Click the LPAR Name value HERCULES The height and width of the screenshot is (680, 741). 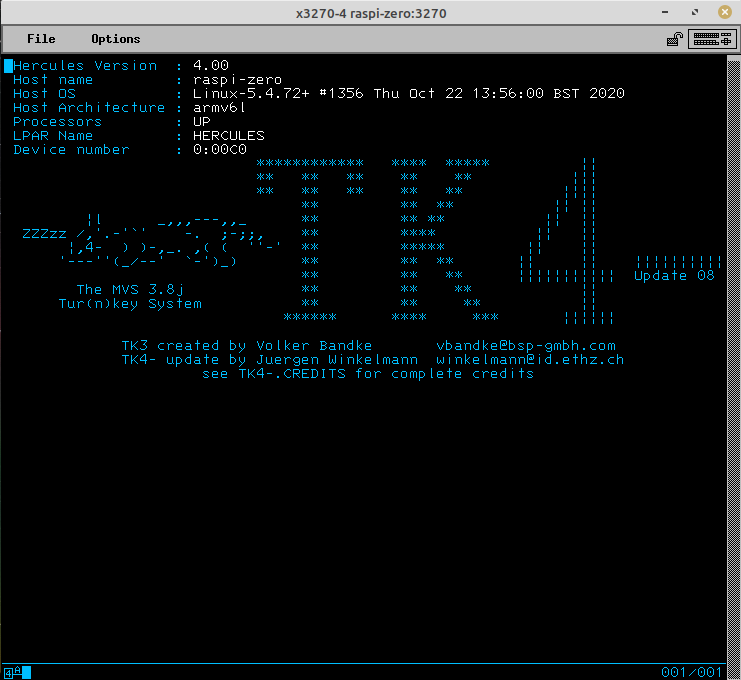[229, 136]
